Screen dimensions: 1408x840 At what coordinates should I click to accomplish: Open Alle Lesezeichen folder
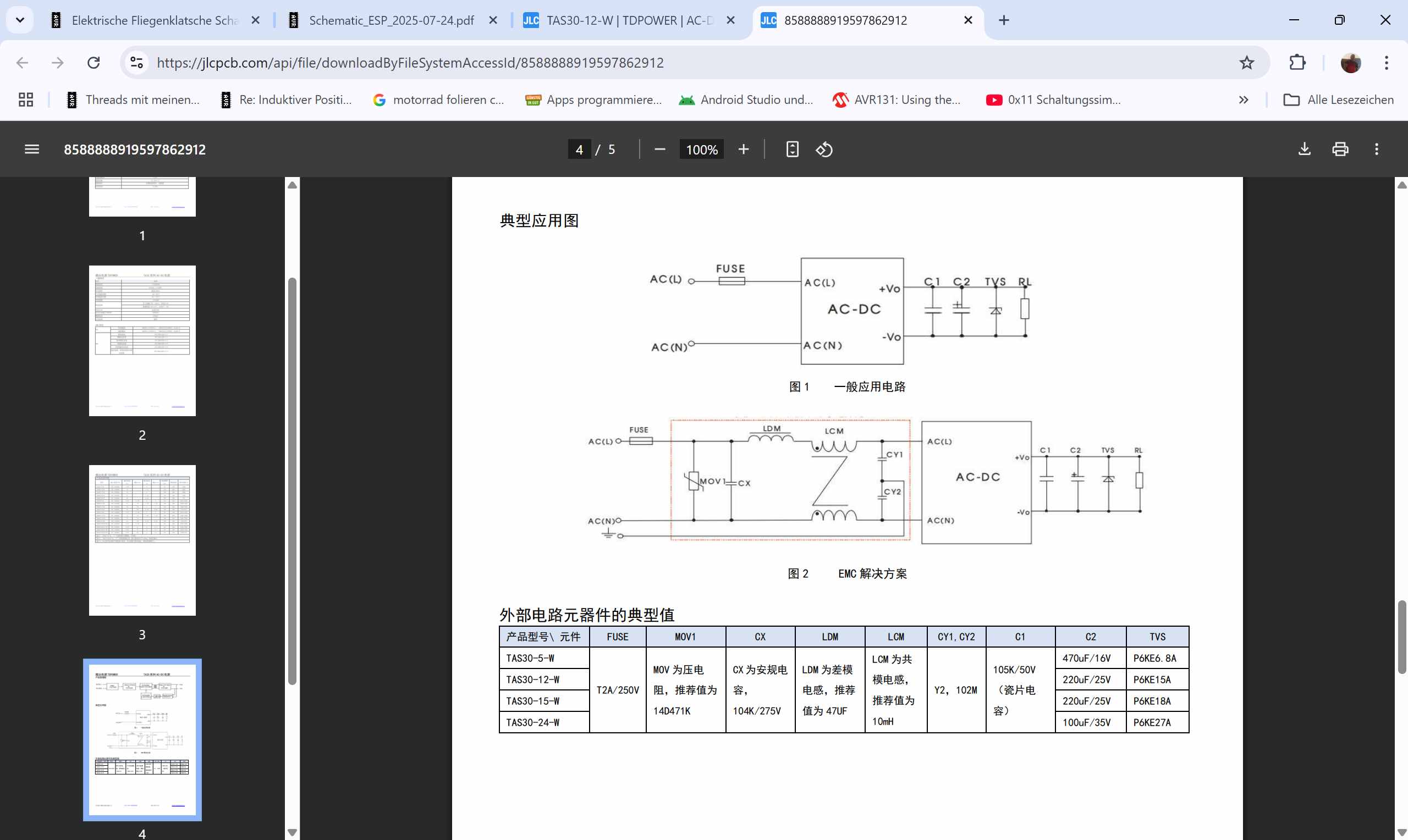[x=1338, y=100]
